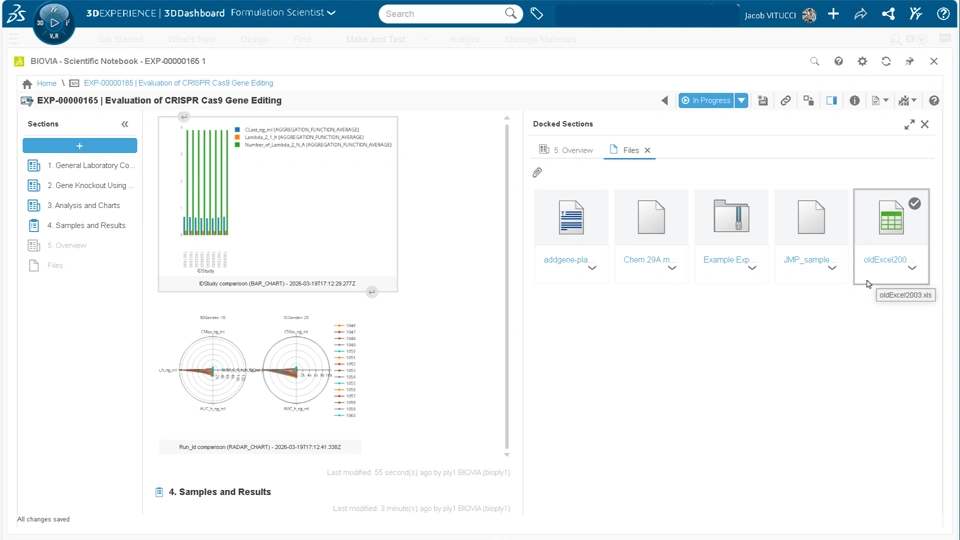This screenshot has width=960, height=540.
Task: Click the In Progress status button
Action: pyautogui.click(x=706, y=100)
